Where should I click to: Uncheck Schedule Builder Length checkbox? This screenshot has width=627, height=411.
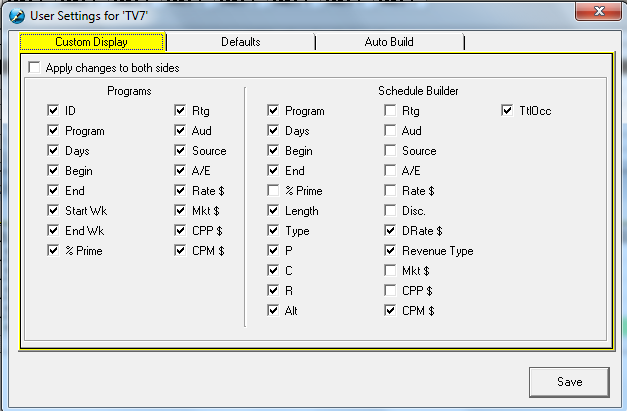point(274,211)
